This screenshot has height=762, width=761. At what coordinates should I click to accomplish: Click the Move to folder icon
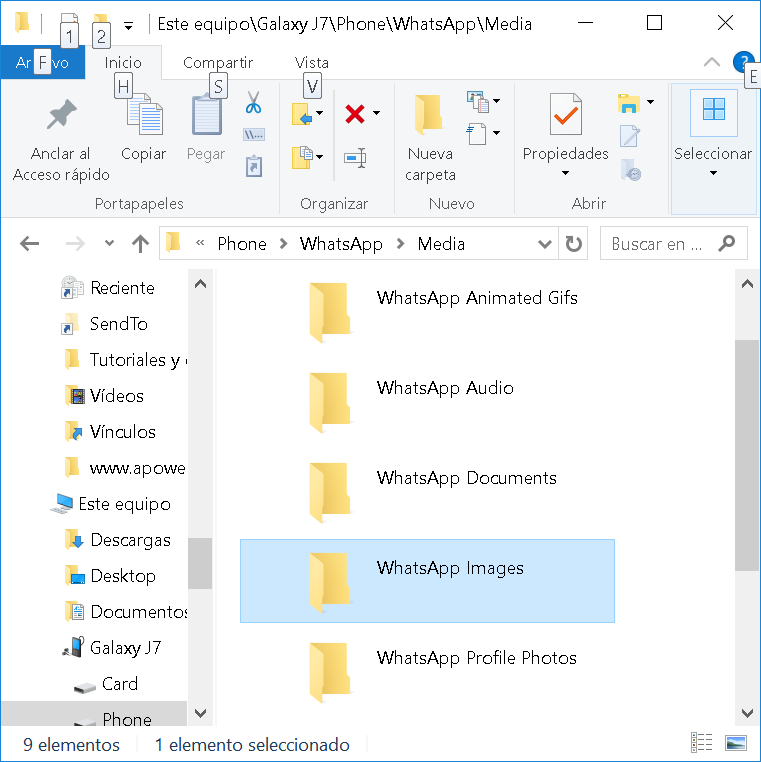pyautogui.click(x=302, y=114)
